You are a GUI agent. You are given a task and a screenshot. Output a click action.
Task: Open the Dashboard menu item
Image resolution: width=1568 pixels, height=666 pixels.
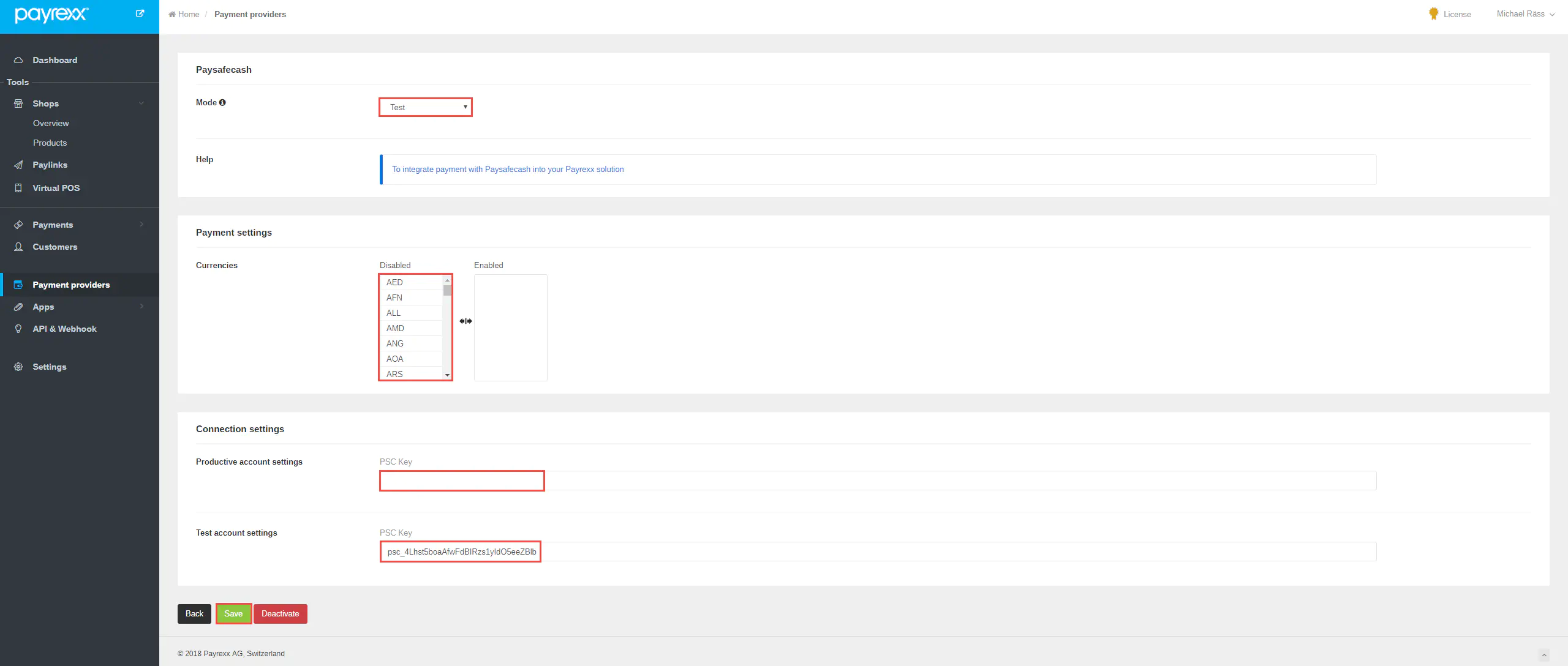pyautogui.click(x=55, y=60)
